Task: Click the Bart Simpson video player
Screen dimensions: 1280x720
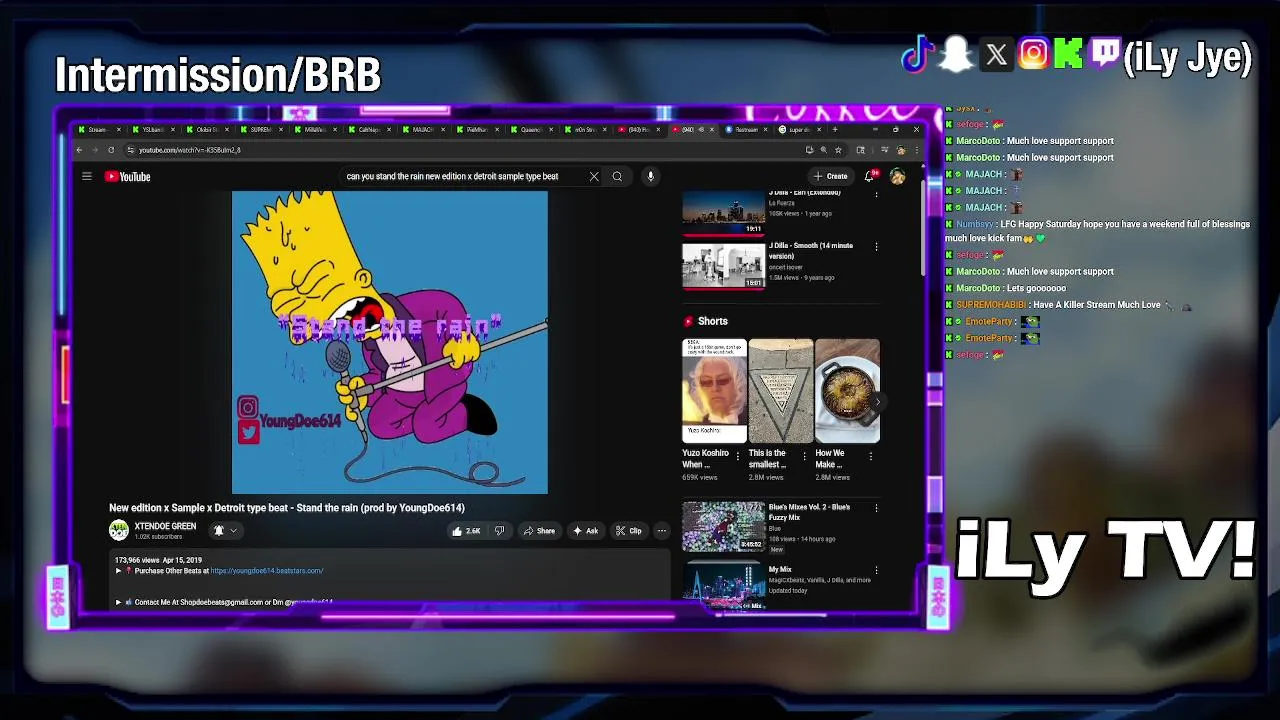Action: (x=390, y=342)
